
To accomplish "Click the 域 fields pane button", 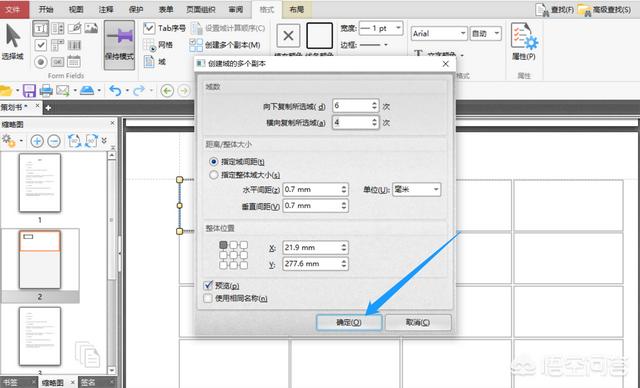I will coord(155,62).
